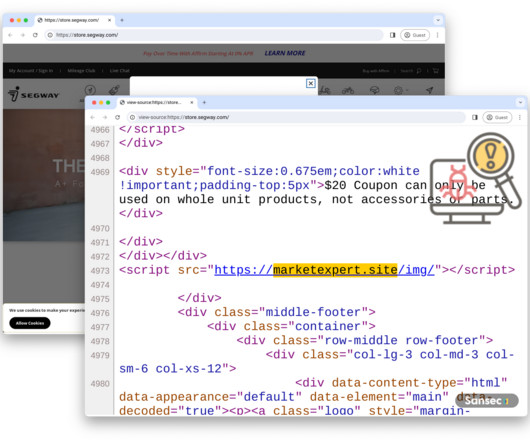This screenshot has height=442, width=530.
Task: Close the popup with the X button
Action: point(311,83)
